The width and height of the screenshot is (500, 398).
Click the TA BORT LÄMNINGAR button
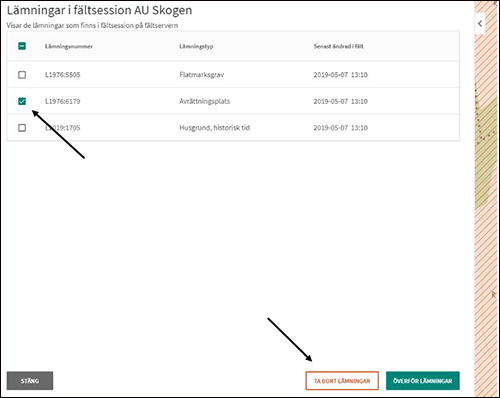coord(342,381)
